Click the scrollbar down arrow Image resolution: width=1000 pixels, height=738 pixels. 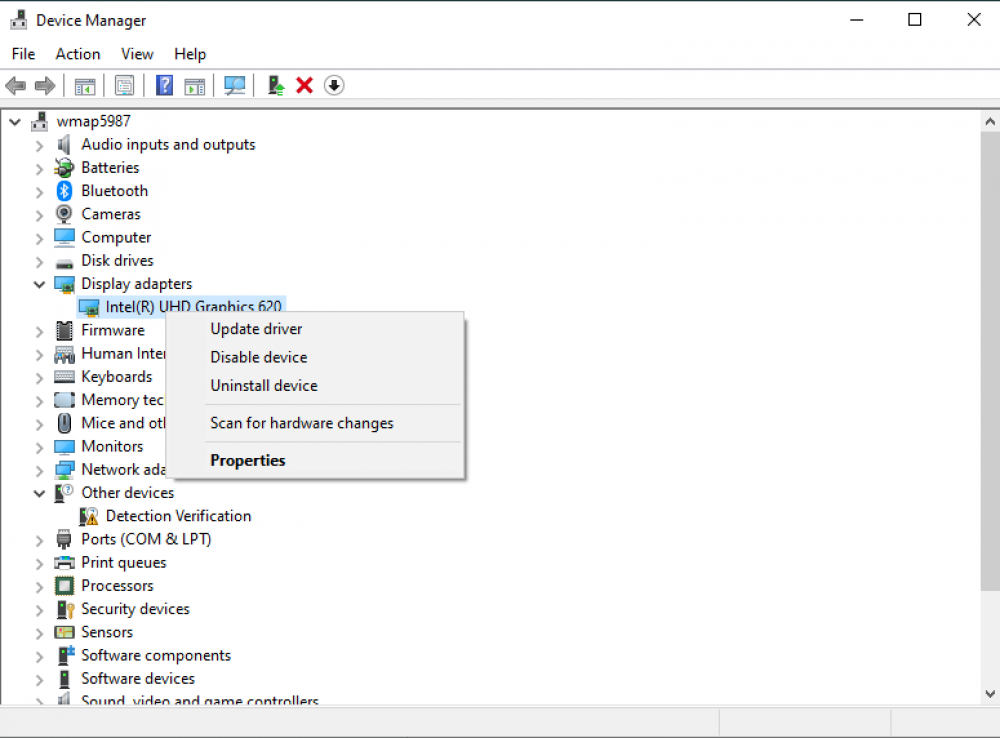(990, 693)
